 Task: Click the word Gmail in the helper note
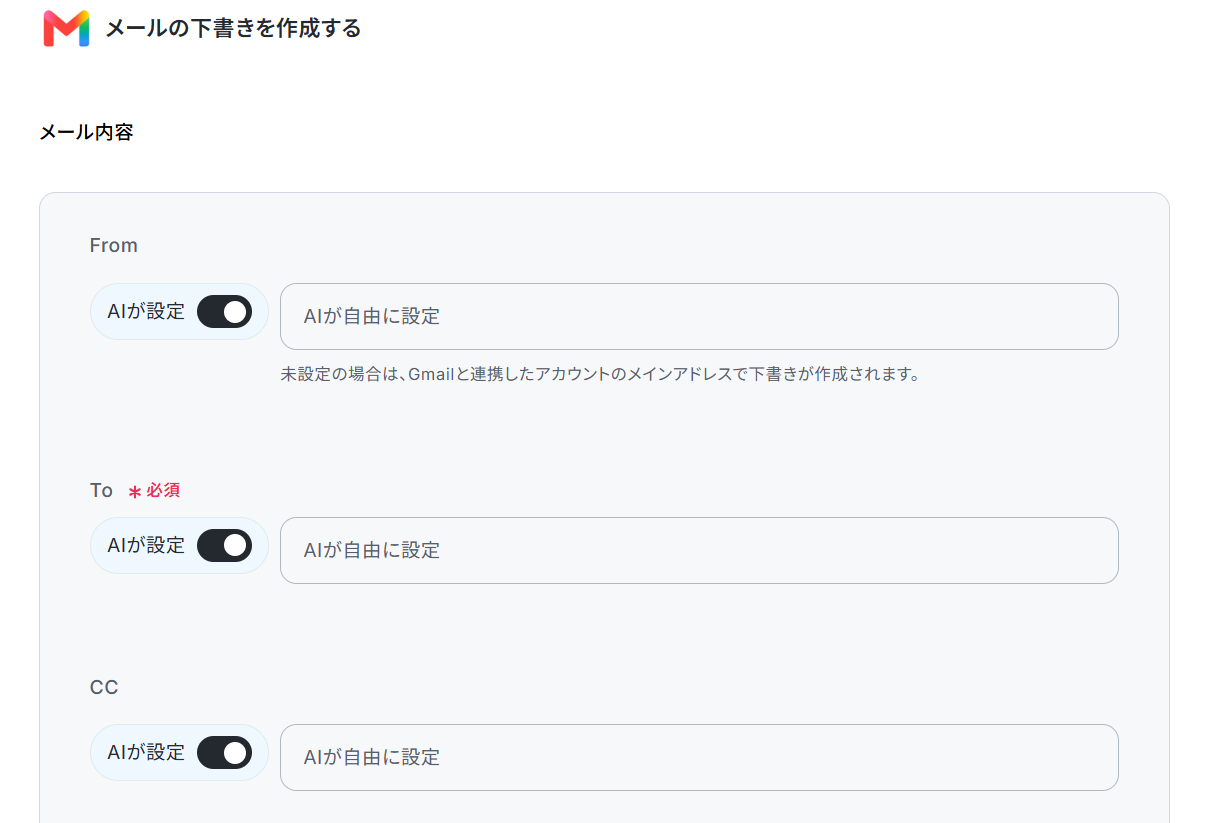tap(432, 375)
